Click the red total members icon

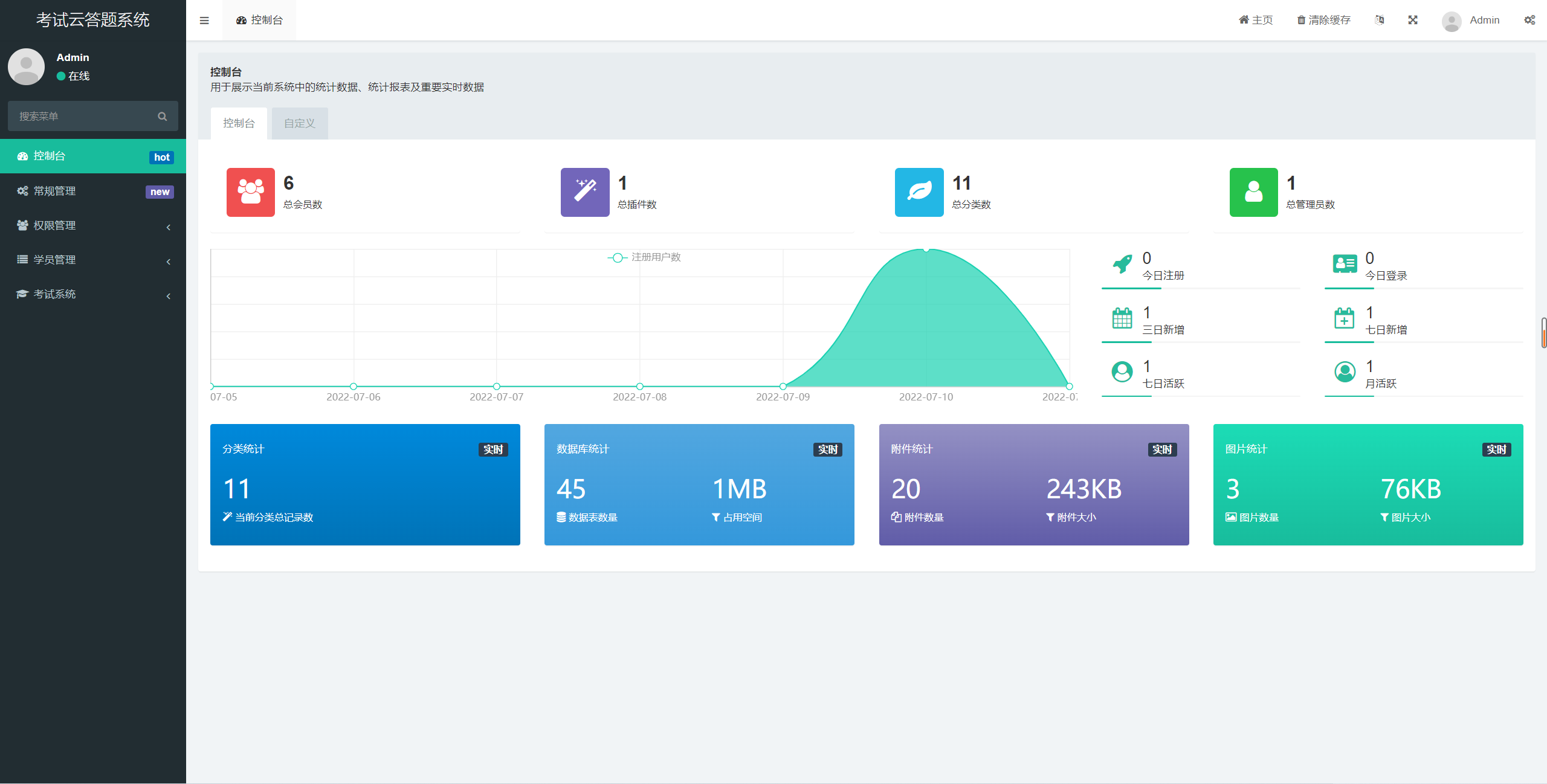click(250, 192)
